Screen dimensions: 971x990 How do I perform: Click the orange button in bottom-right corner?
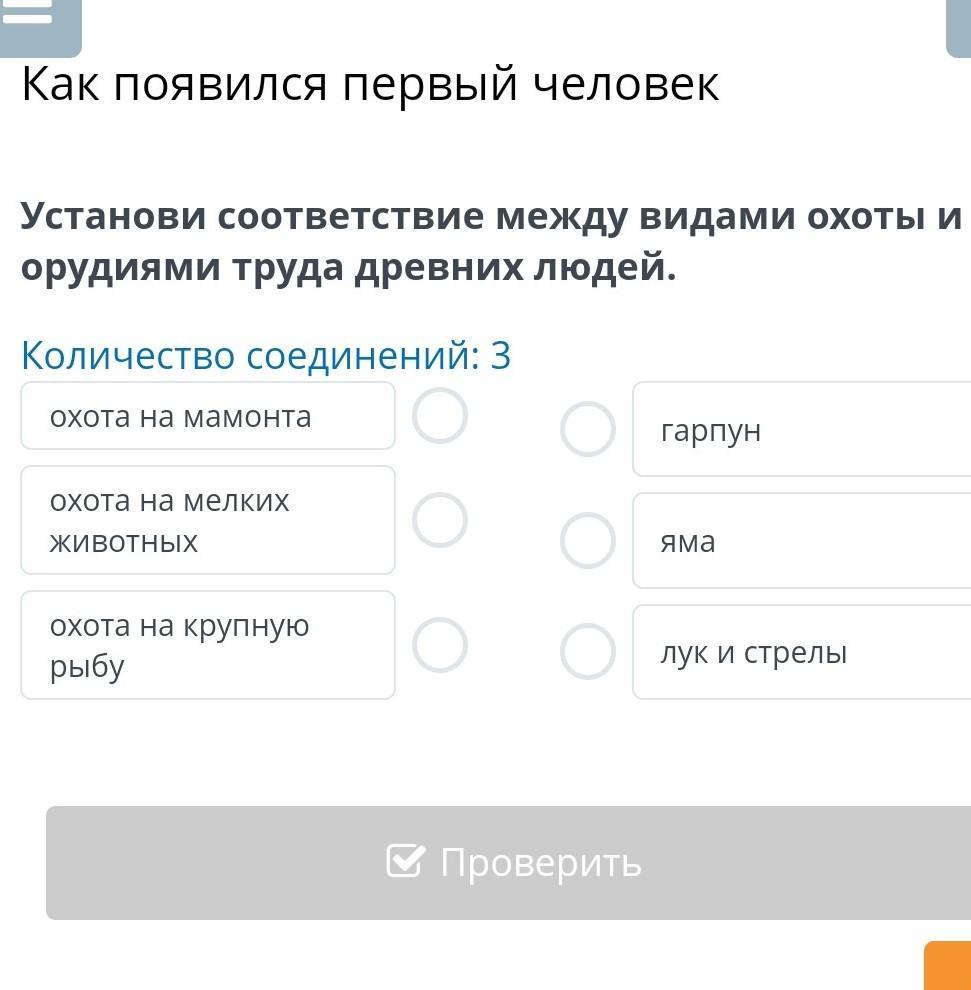[x=949, y=967]
